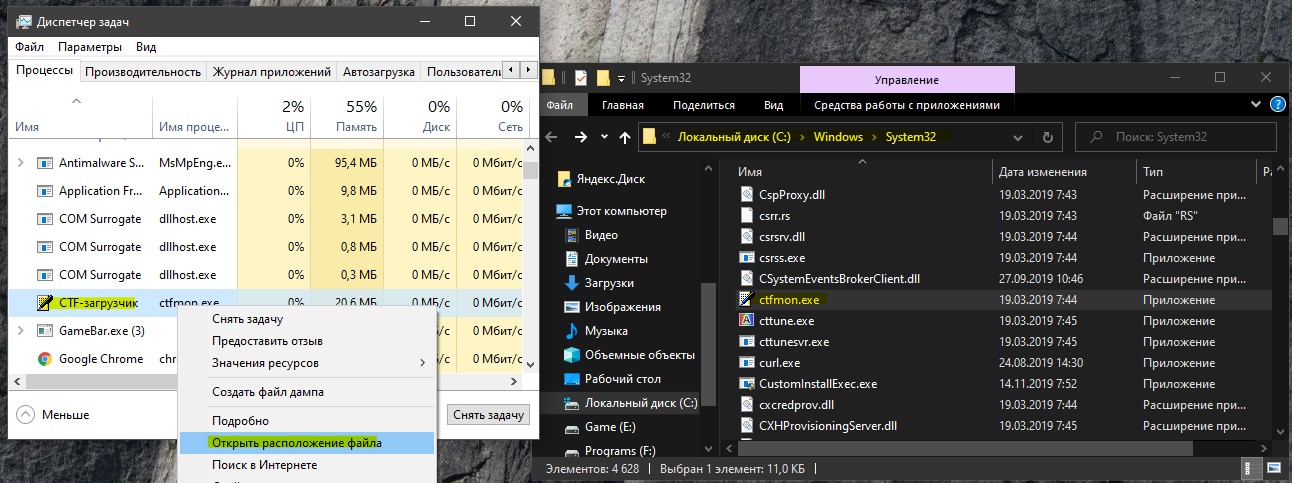This screenshot has width=1292, height=483.
Task: Open the Quick Access Toolbar customize dropdown
Action: coord(621,78)
